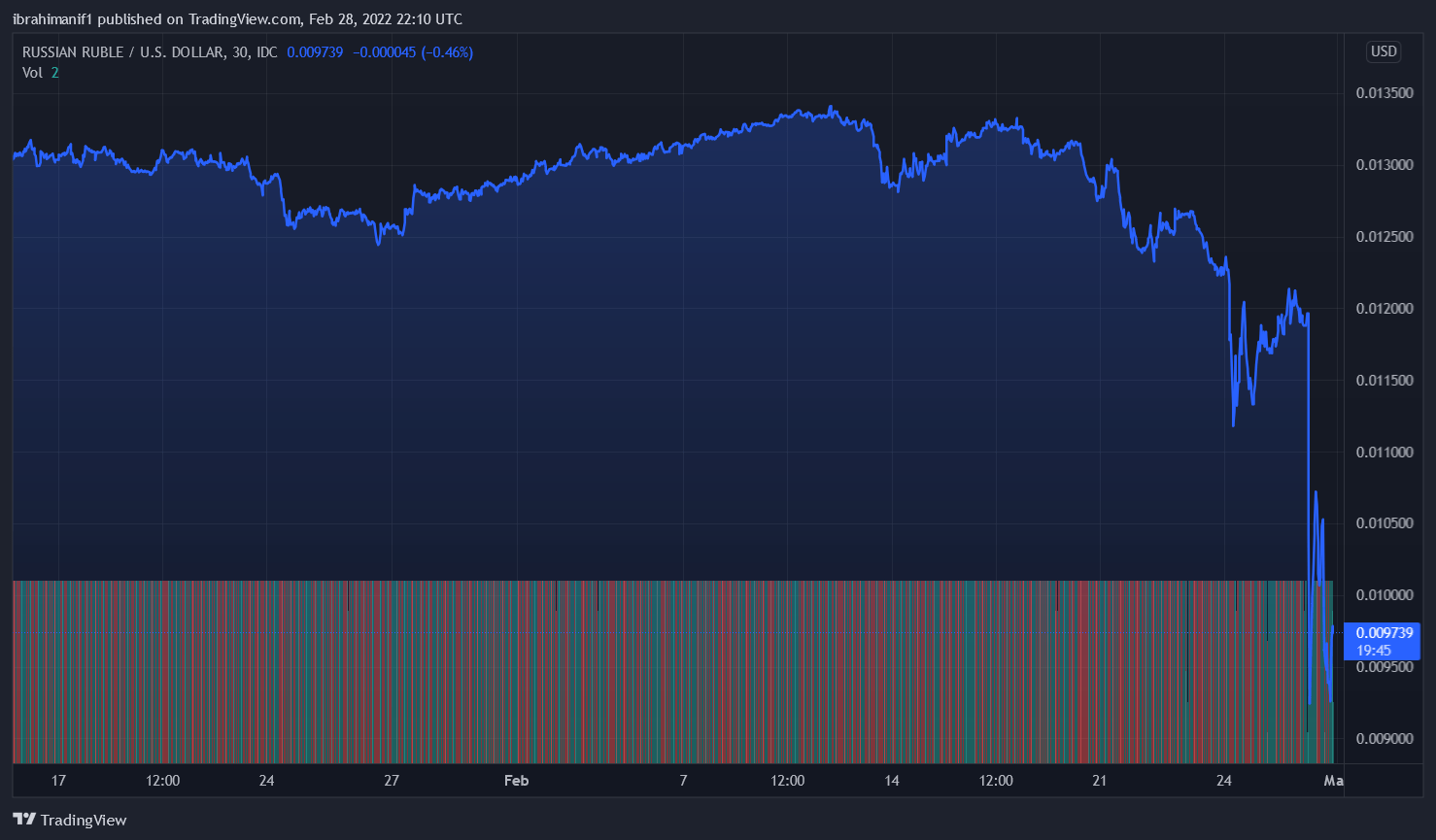Click the Vol indicator label
Screen dimensions: 1436x840
pyautogui.click(x=32, y=73)
